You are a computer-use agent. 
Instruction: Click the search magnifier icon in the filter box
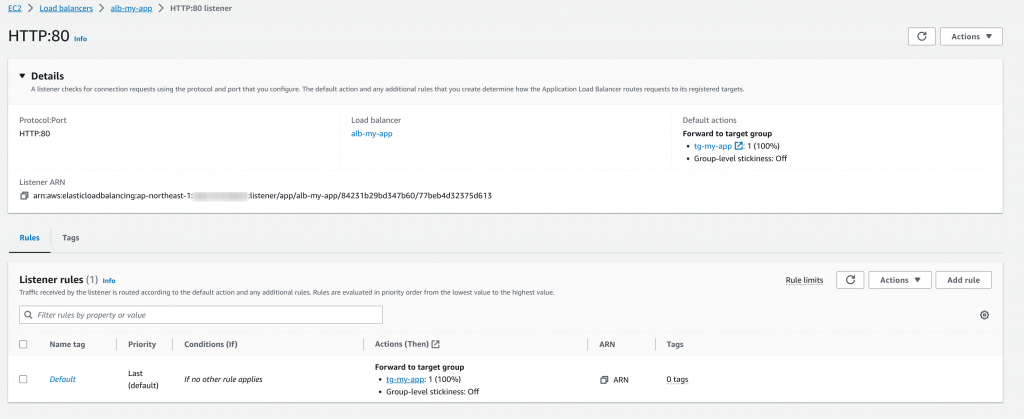tap(28, 315)
